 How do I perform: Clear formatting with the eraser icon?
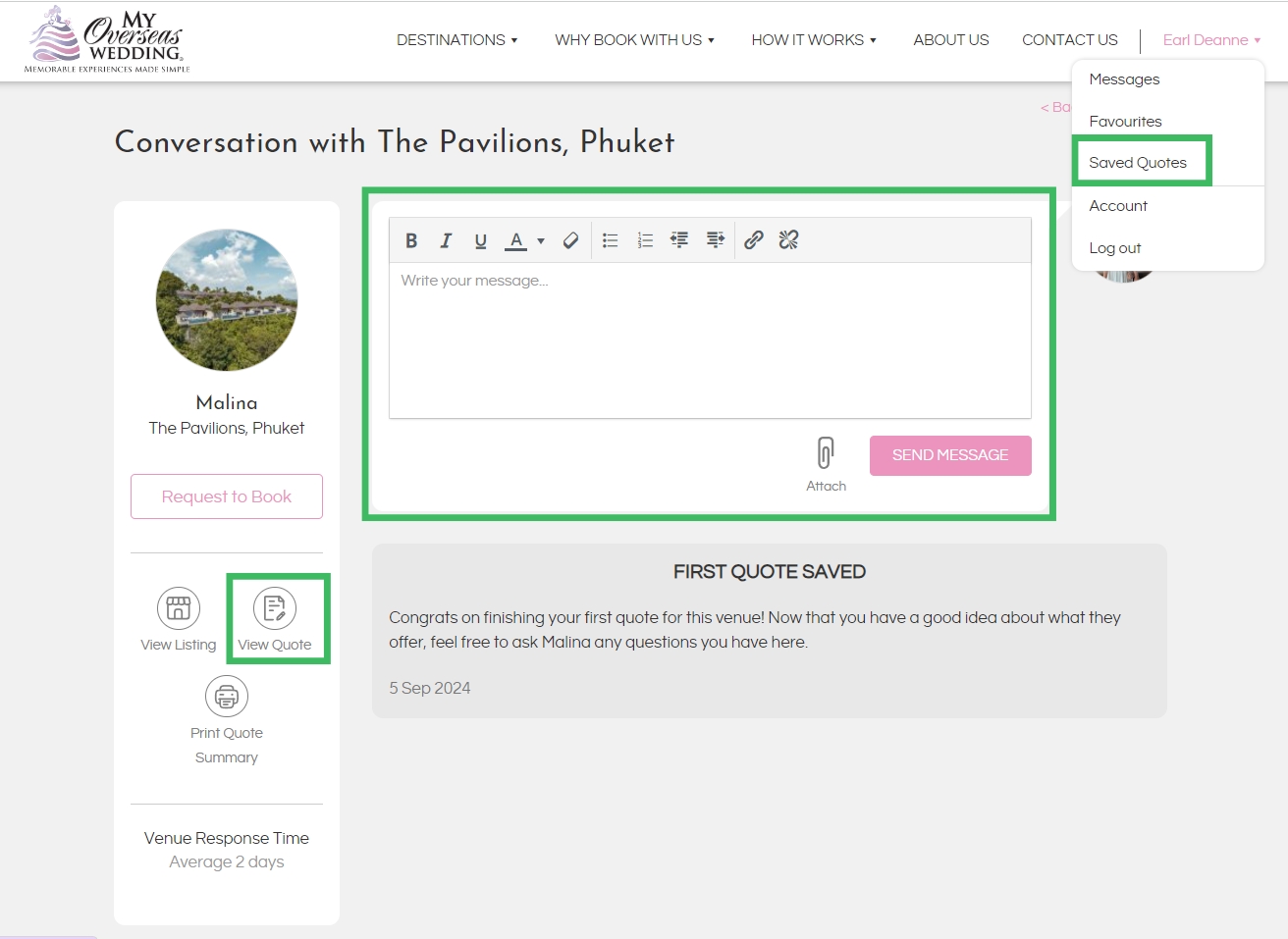570,240
